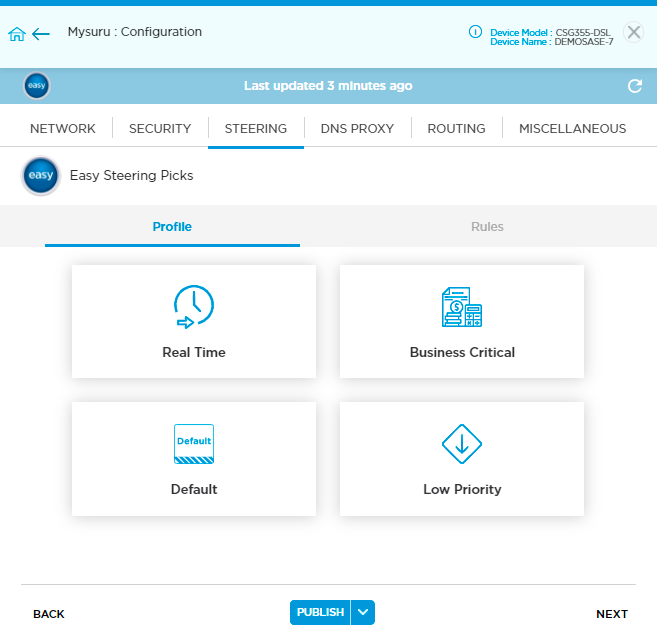Viewport: 657px width, 641px height.
Task: Close the configuration panel
Action: click(x=633, y=32)
